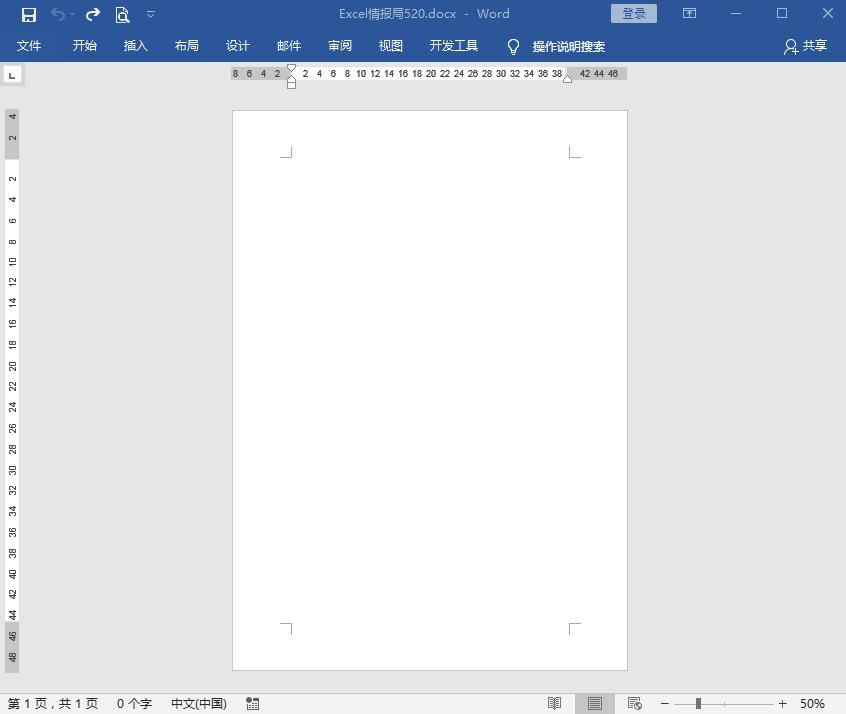
Task: Click the Redo arrow icon
Action: [x=93, y=14]
